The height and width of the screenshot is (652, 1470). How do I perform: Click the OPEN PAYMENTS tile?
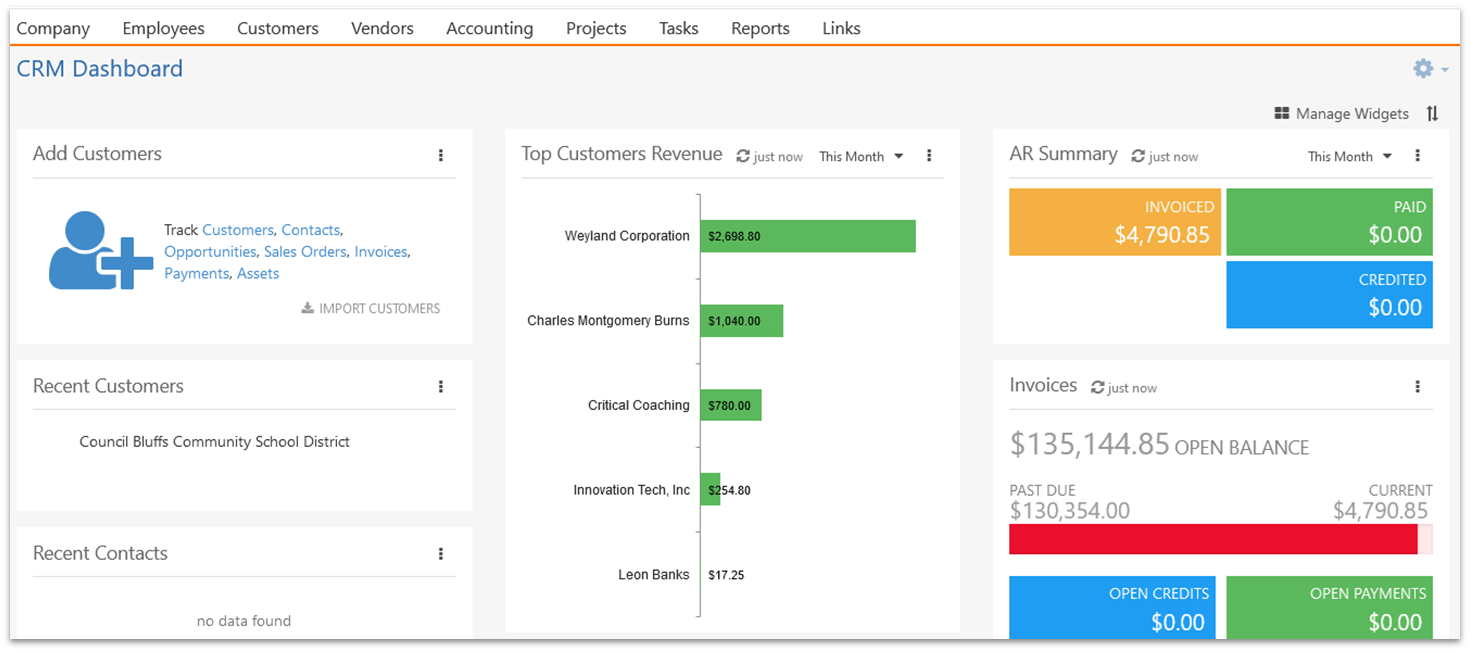pyautogui.click(x=1329, y=608)
